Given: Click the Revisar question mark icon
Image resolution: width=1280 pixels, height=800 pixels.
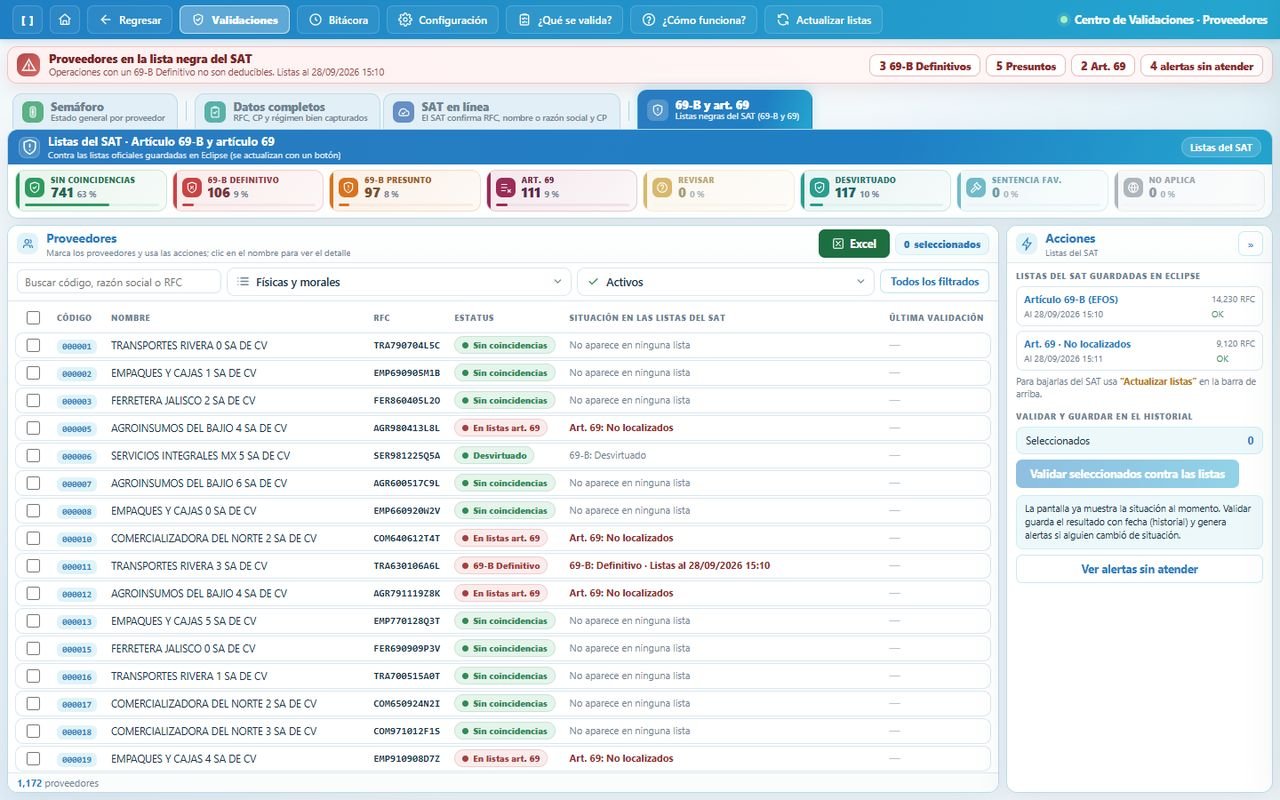Looking at the screenshot, I should (662, 190).
